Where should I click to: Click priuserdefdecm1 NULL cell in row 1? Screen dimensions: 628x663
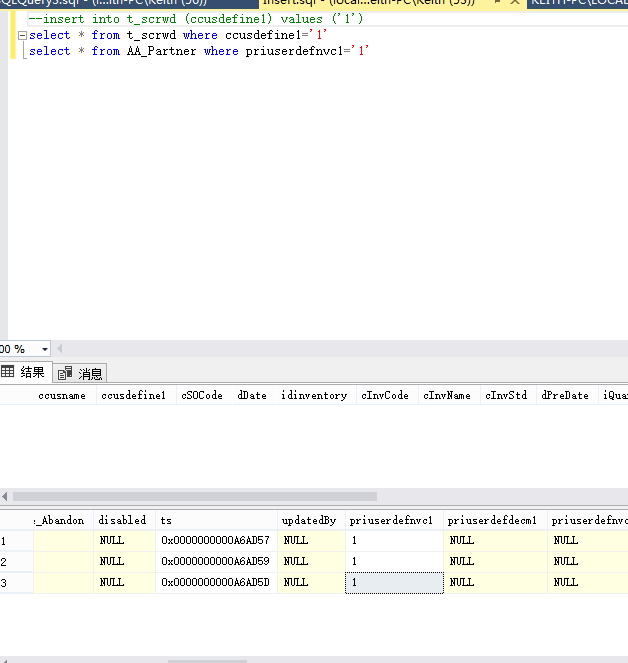pyautogui.click(x=495, y=540)
